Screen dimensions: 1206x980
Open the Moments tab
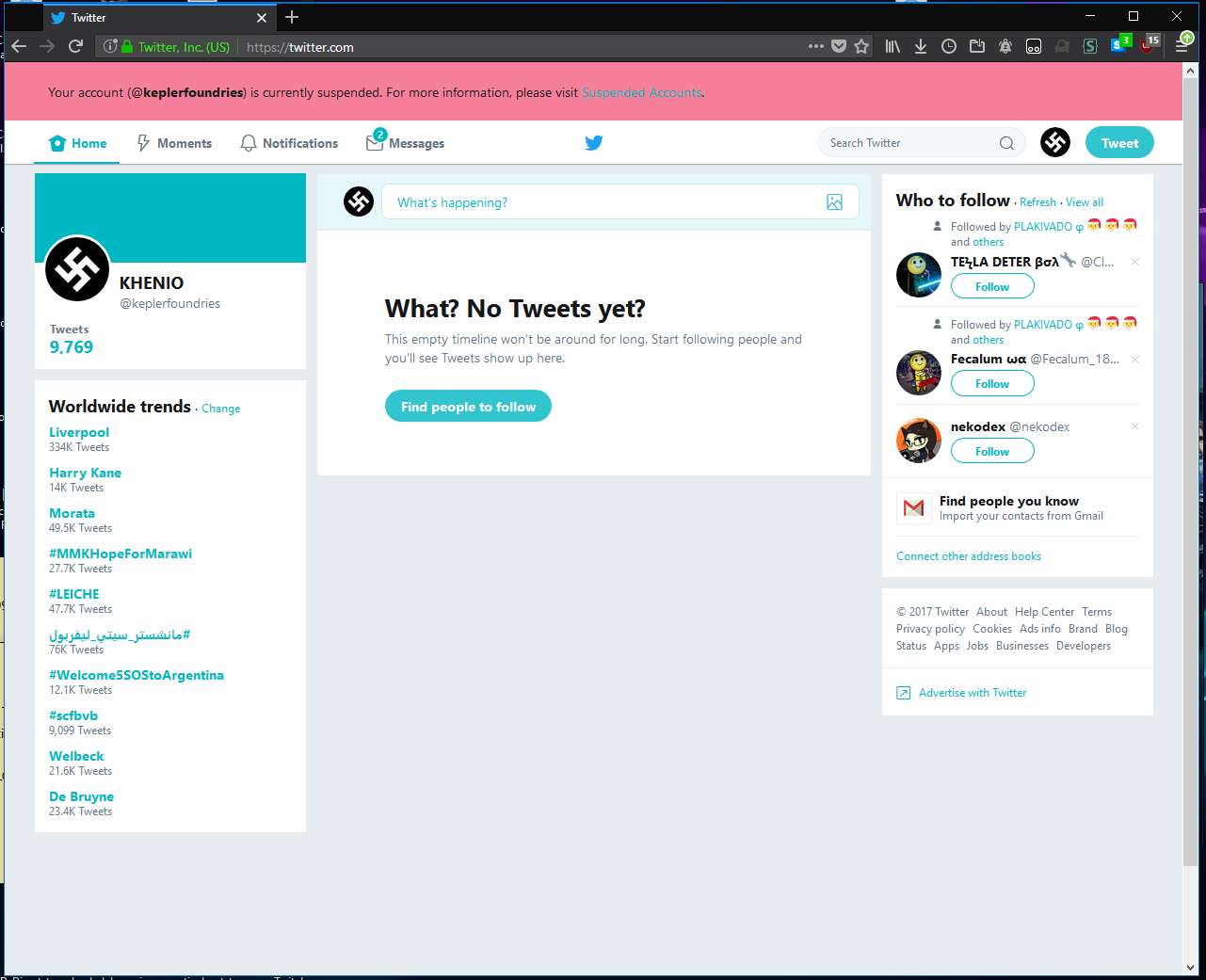(x=175, y=143)
